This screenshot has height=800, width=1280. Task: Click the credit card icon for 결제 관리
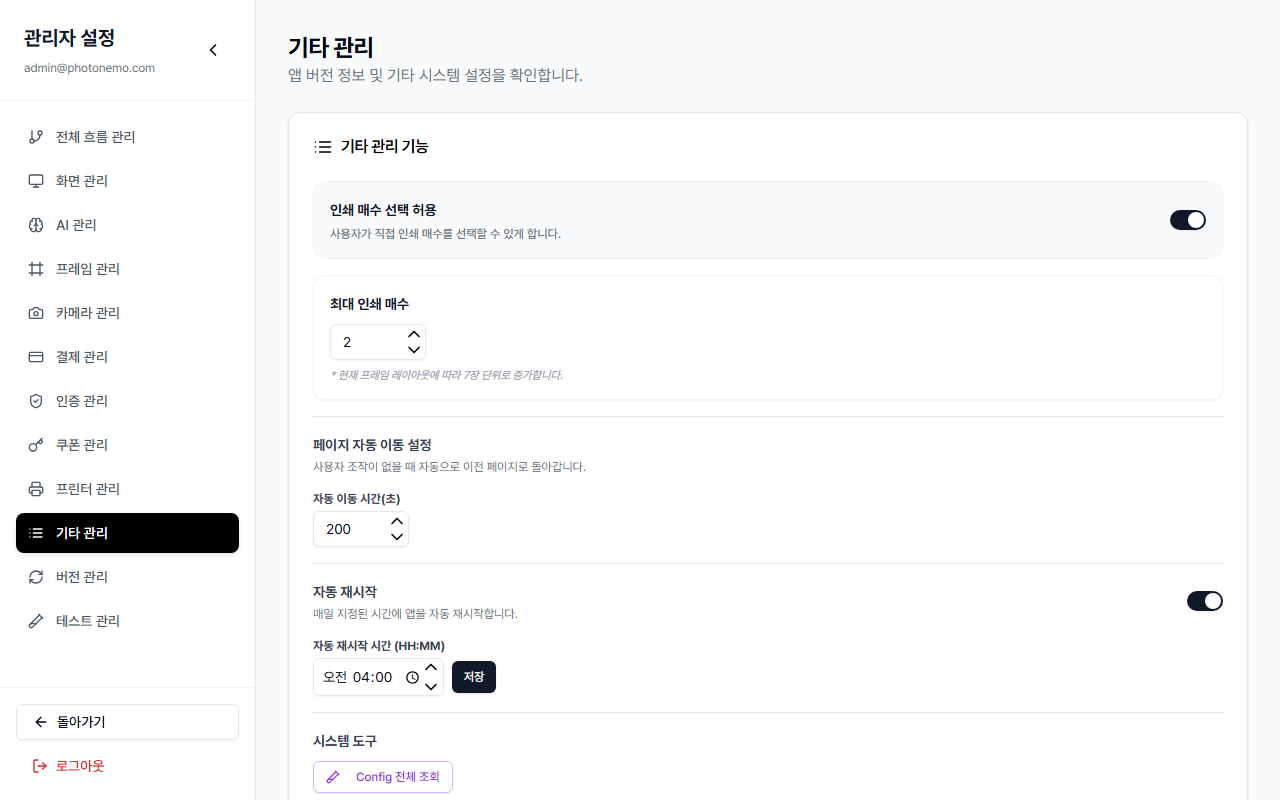(36, 357)
